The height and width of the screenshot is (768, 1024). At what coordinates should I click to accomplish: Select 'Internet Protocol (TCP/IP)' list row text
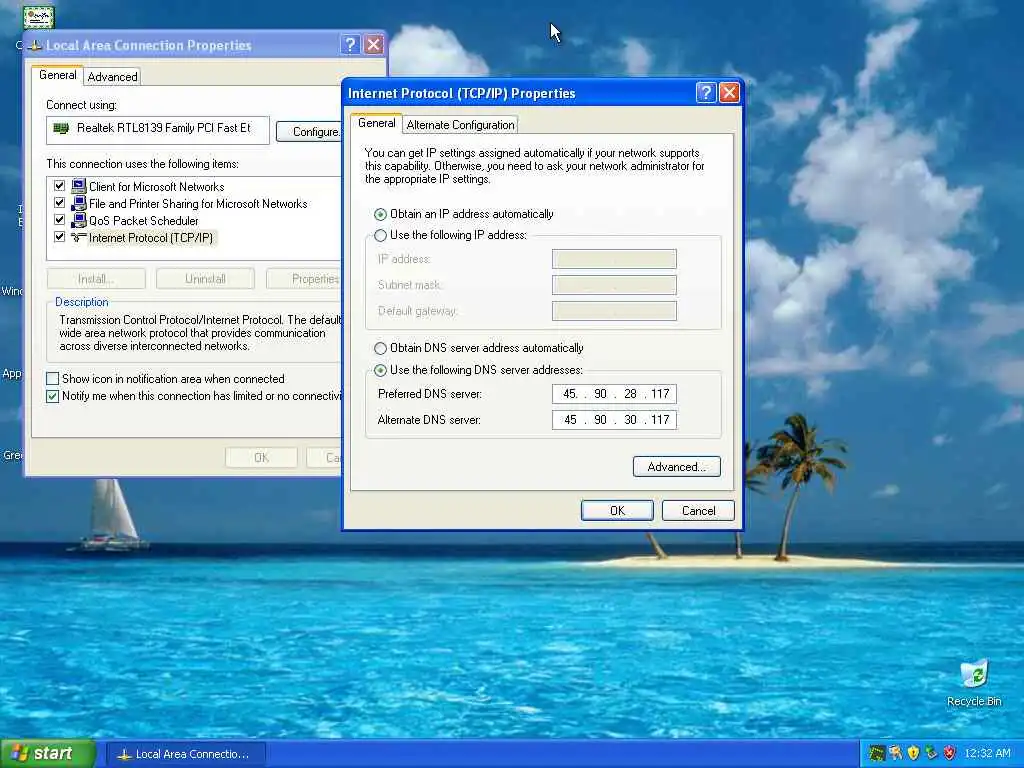151,238
